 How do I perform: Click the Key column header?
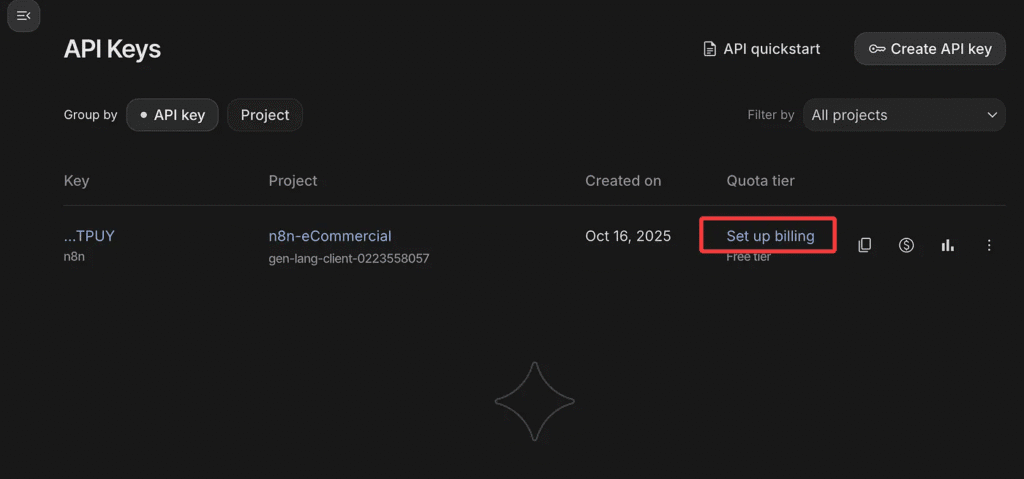[76, 181]
